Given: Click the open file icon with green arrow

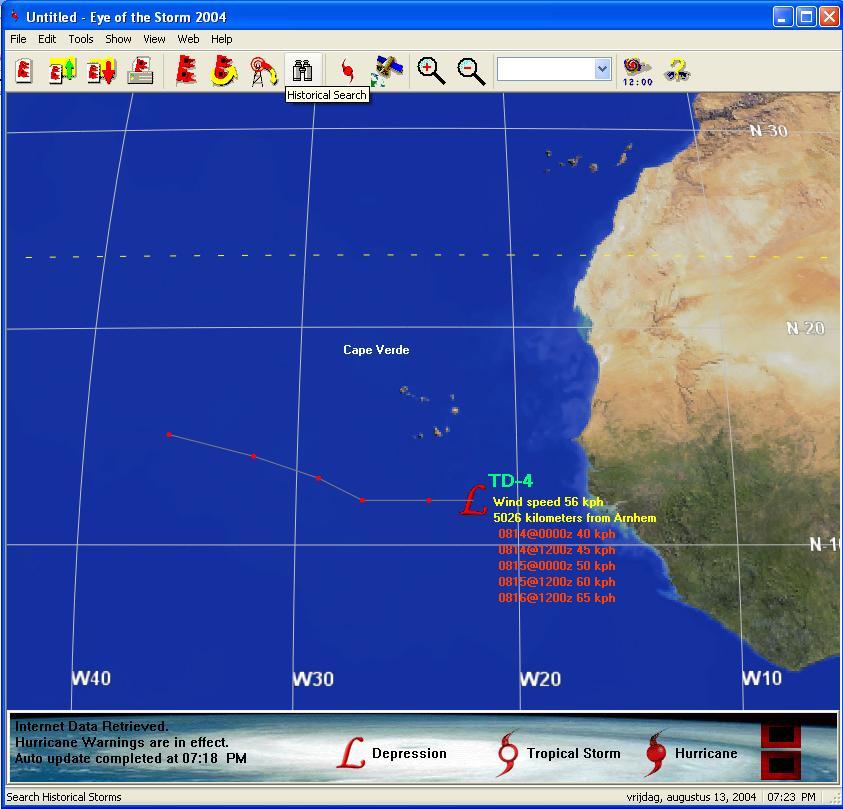Looking at the screenshot, I should click(x=62, y=70).
